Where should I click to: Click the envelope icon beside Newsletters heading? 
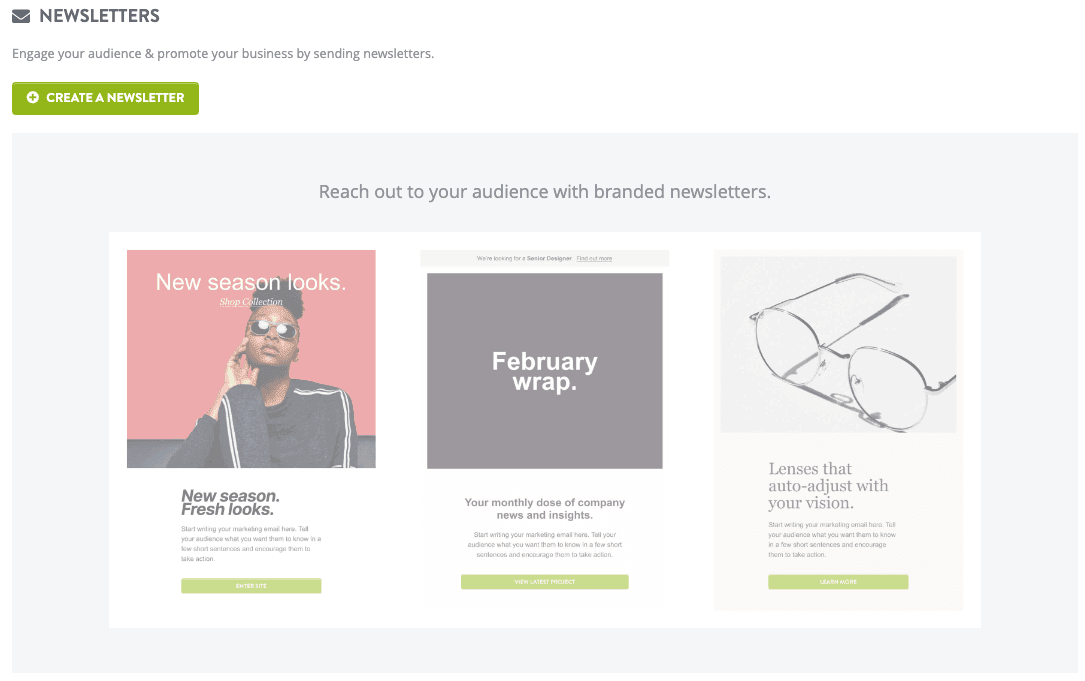click(21, 17)
